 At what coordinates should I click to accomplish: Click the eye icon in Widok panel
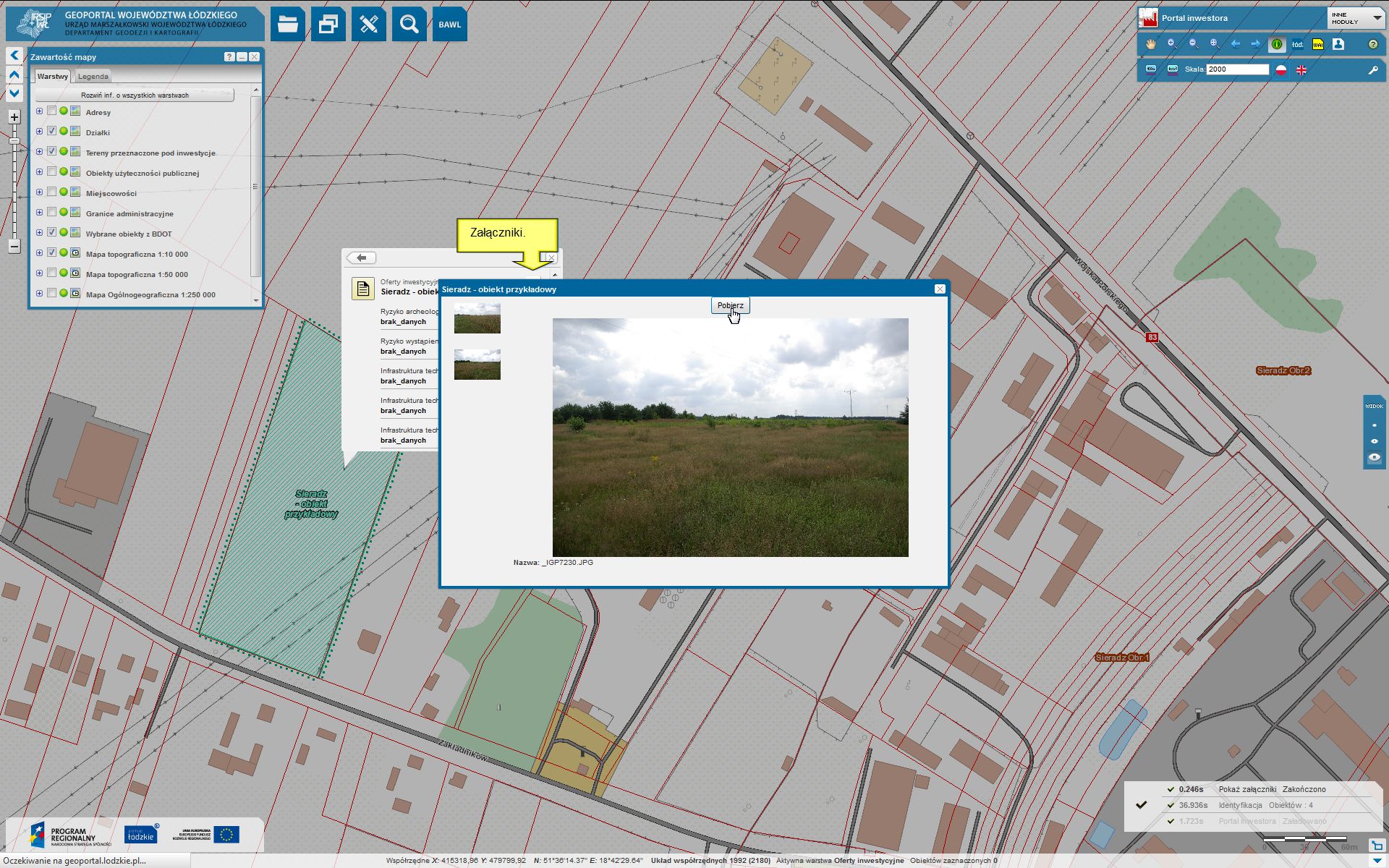pyautogui.click(x=1375, y=458)
